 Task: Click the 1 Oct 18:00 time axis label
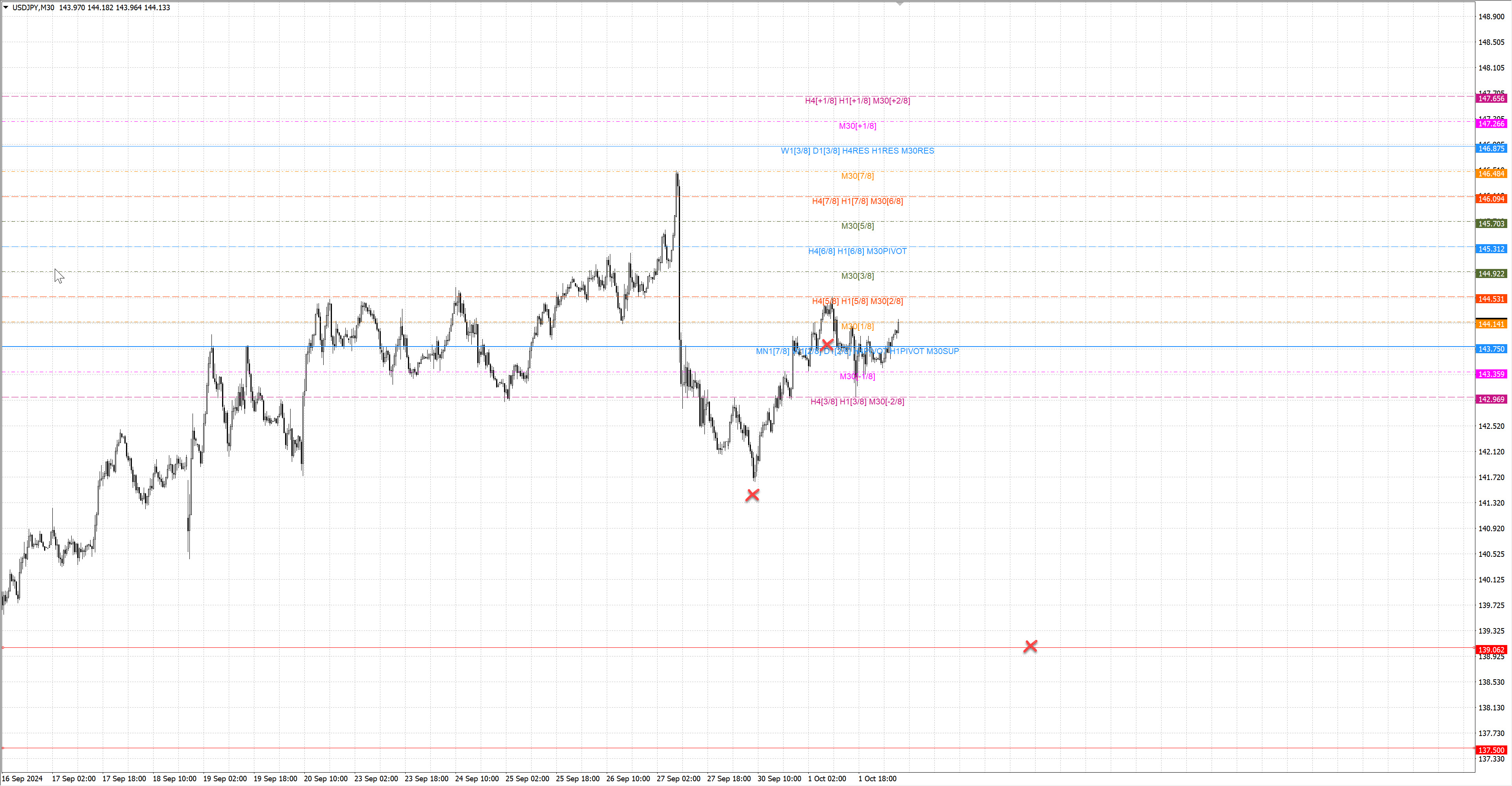click(x=877, y=779)
